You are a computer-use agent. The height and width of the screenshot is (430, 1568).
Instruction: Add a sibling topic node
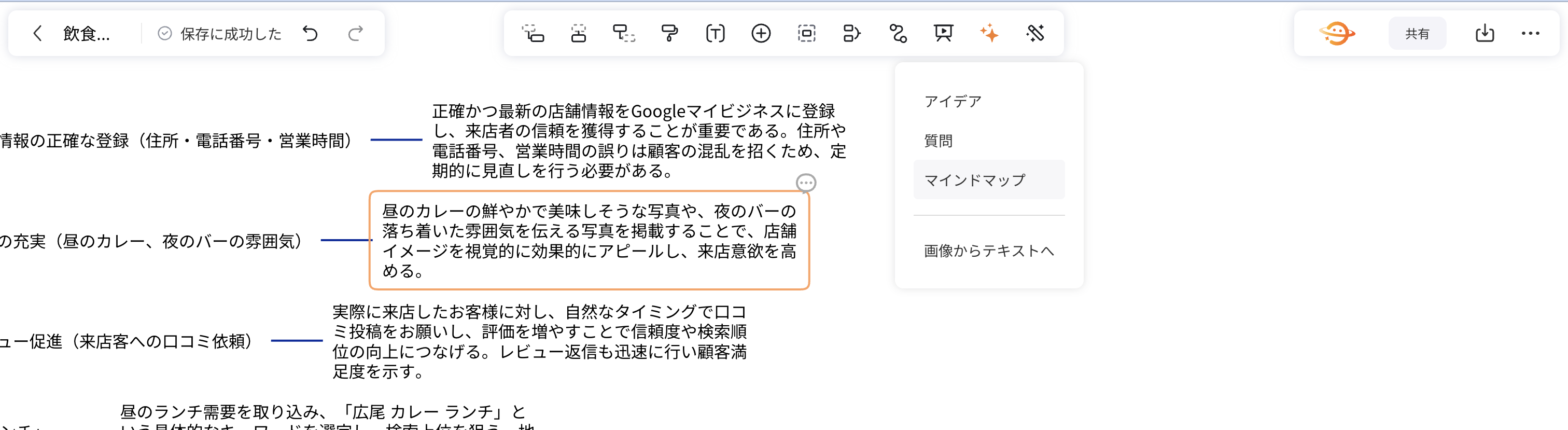point(533,34)
